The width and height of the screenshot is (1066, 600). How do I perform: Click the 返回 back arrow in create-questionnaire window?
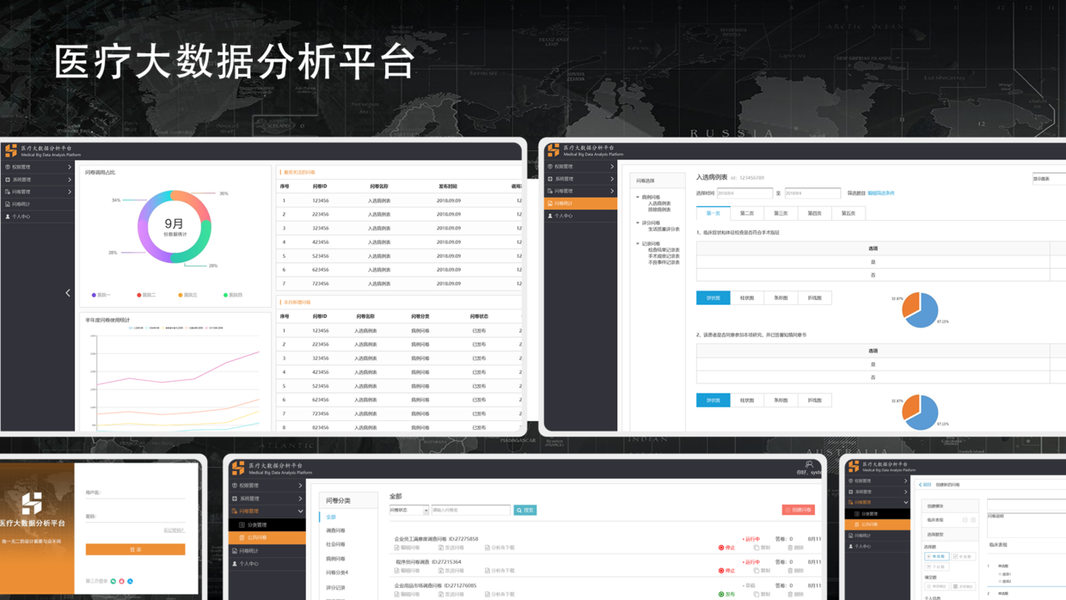[921, 484]
